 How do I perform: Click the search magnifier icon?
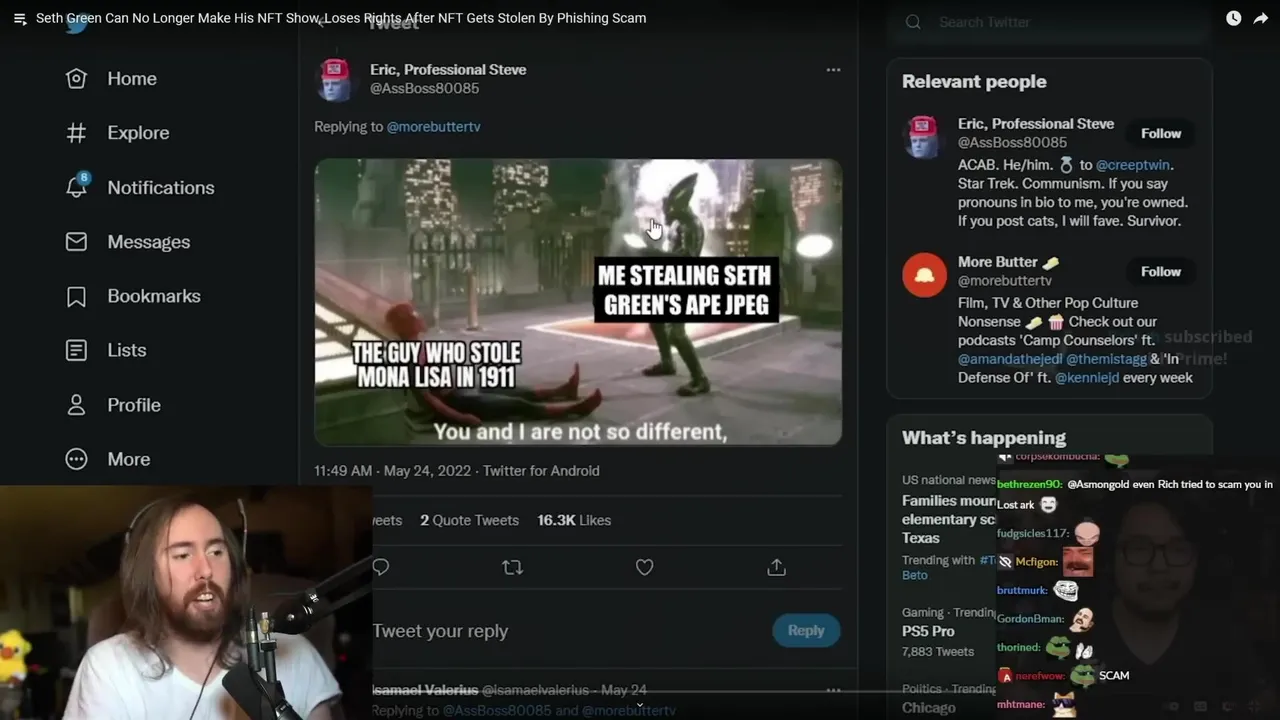913,22
